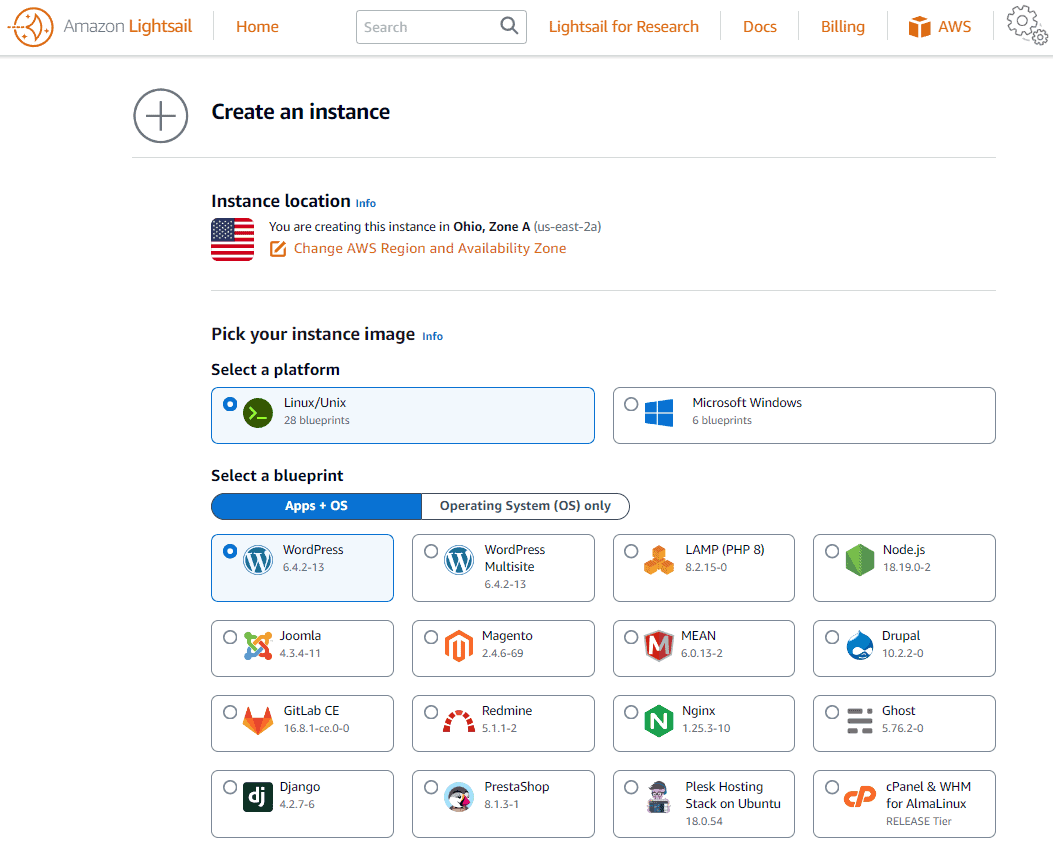Click Change AWS Region and Availability Zone
The image size is (1053, 850).
click(x=430, y=248)
